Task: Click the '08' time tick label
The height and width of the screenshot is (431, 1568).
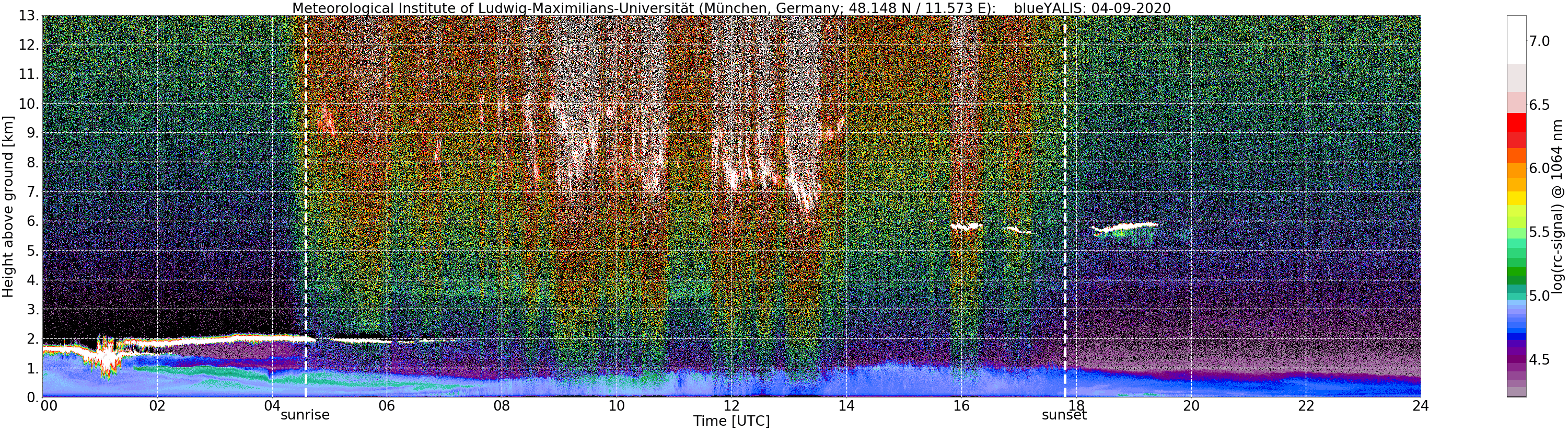Action: 502,405
